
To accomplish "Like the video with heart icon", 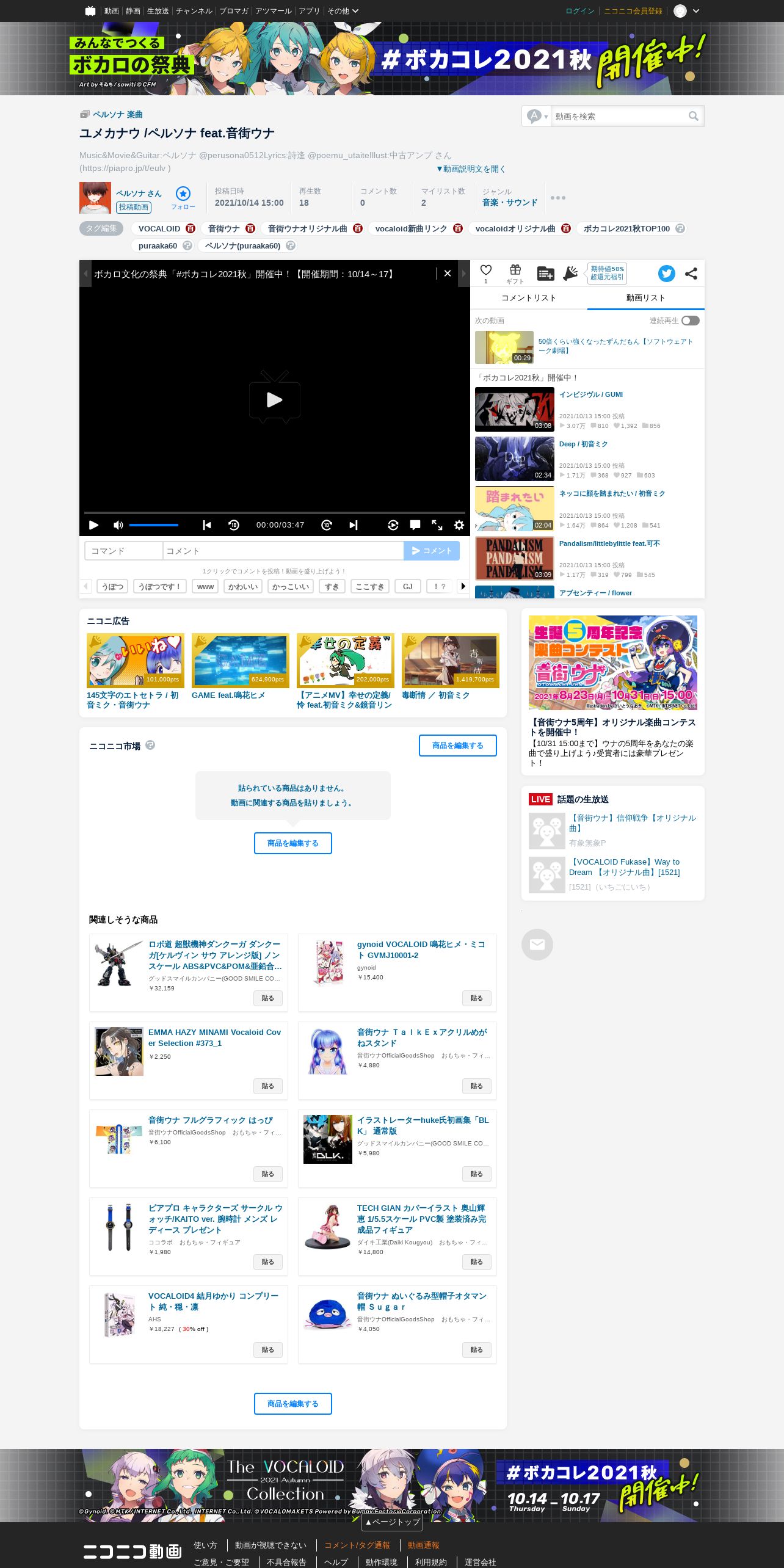I will point(486,270).
